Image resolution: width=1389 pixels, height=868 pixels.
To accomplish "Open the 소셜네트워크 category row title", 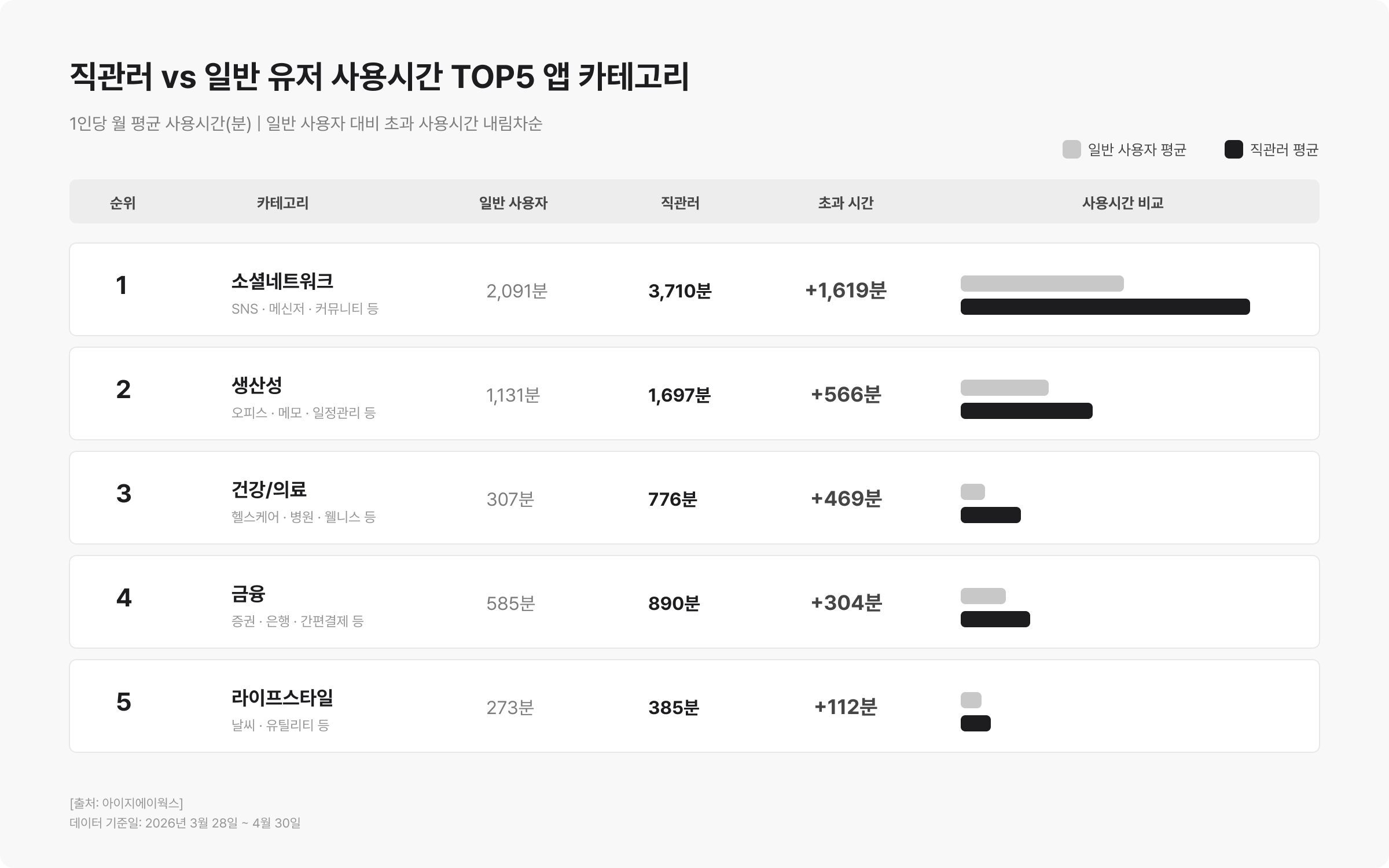I will (282, 281).
